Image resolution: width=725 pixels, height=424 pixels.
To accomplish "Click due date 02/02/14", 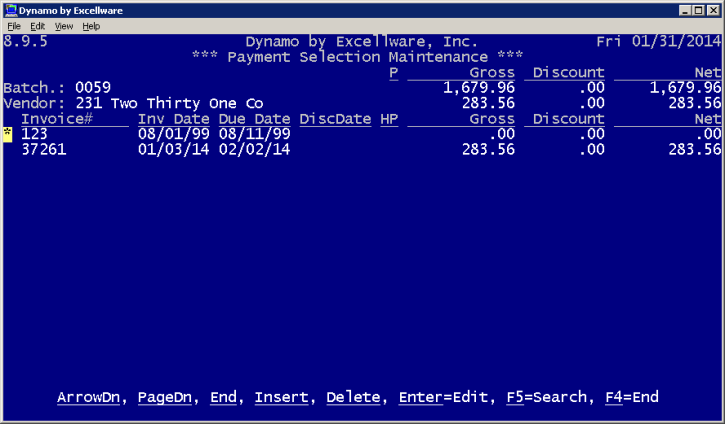I will [x=255, y=149].
